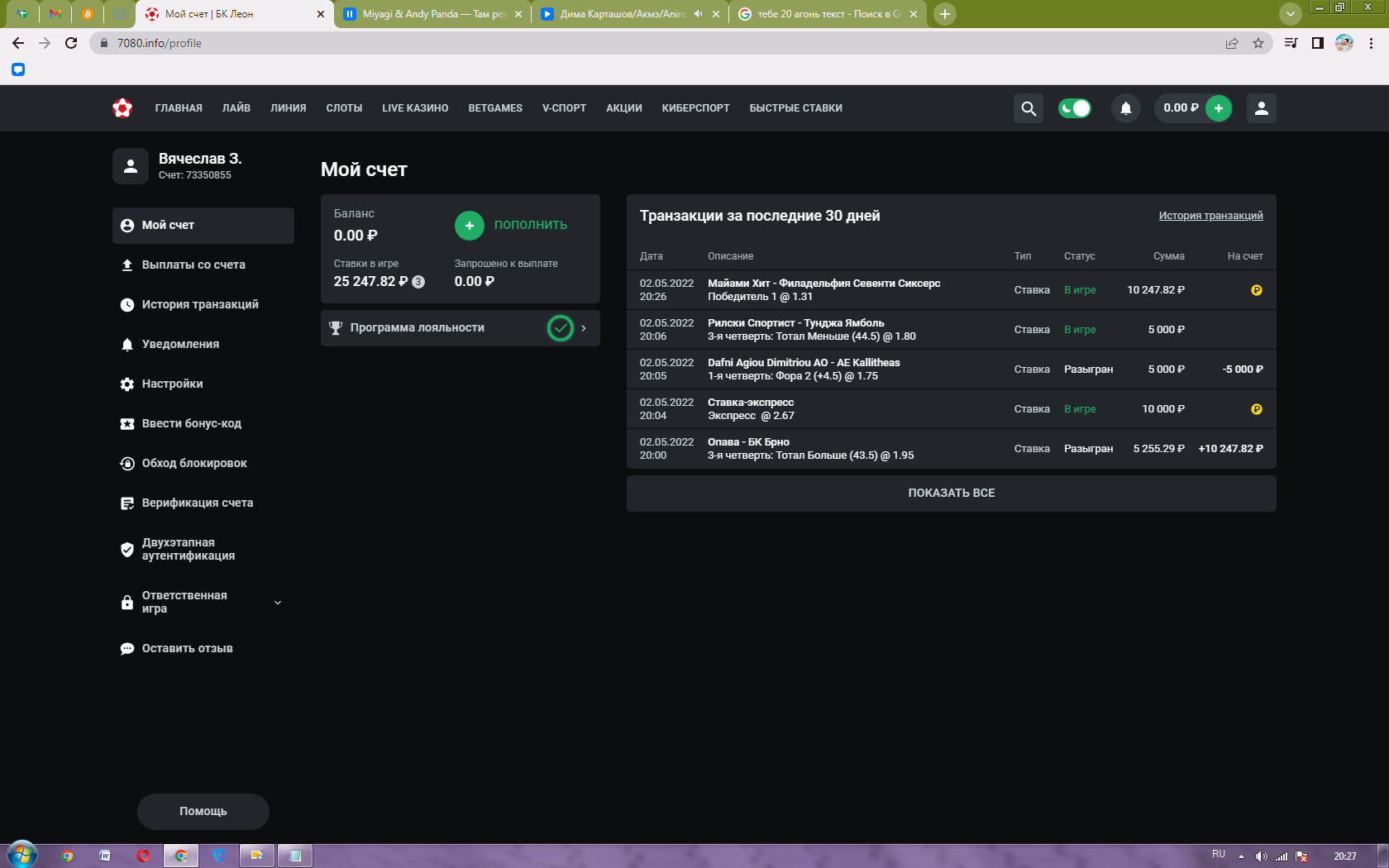Click the yellow coin icon on Майами Хит row
This screenshot has width=1389, height=868.
pos(1257,290)
